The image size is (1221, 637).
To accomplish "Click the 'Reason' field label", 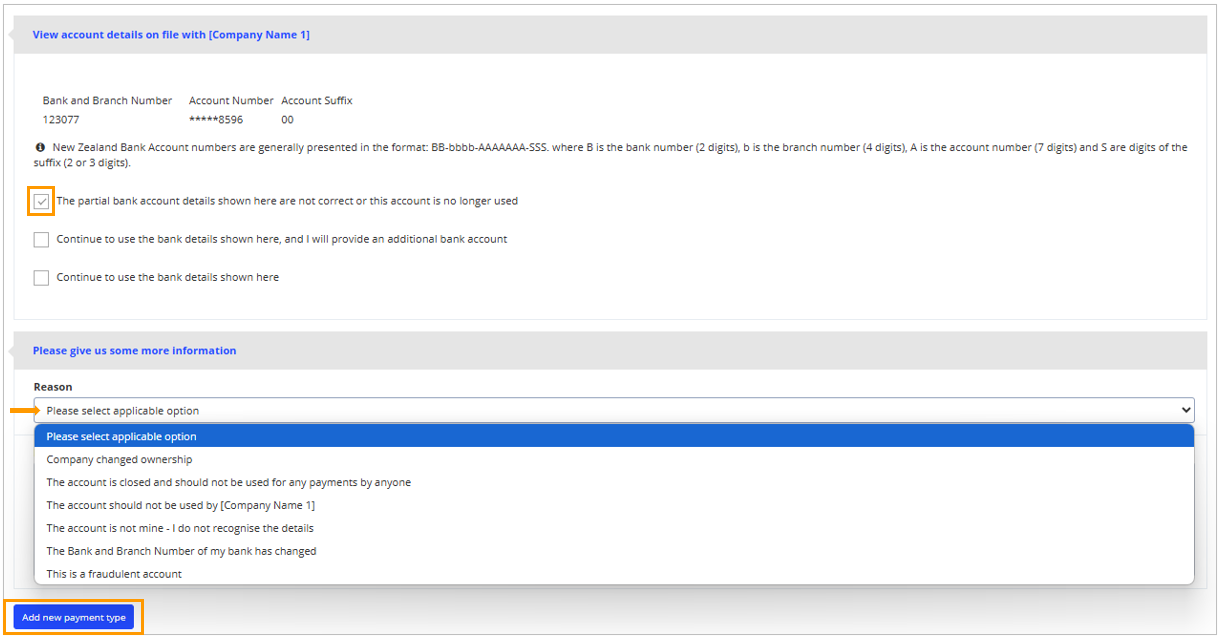I will pyautogui.click(x=53, y=387).
